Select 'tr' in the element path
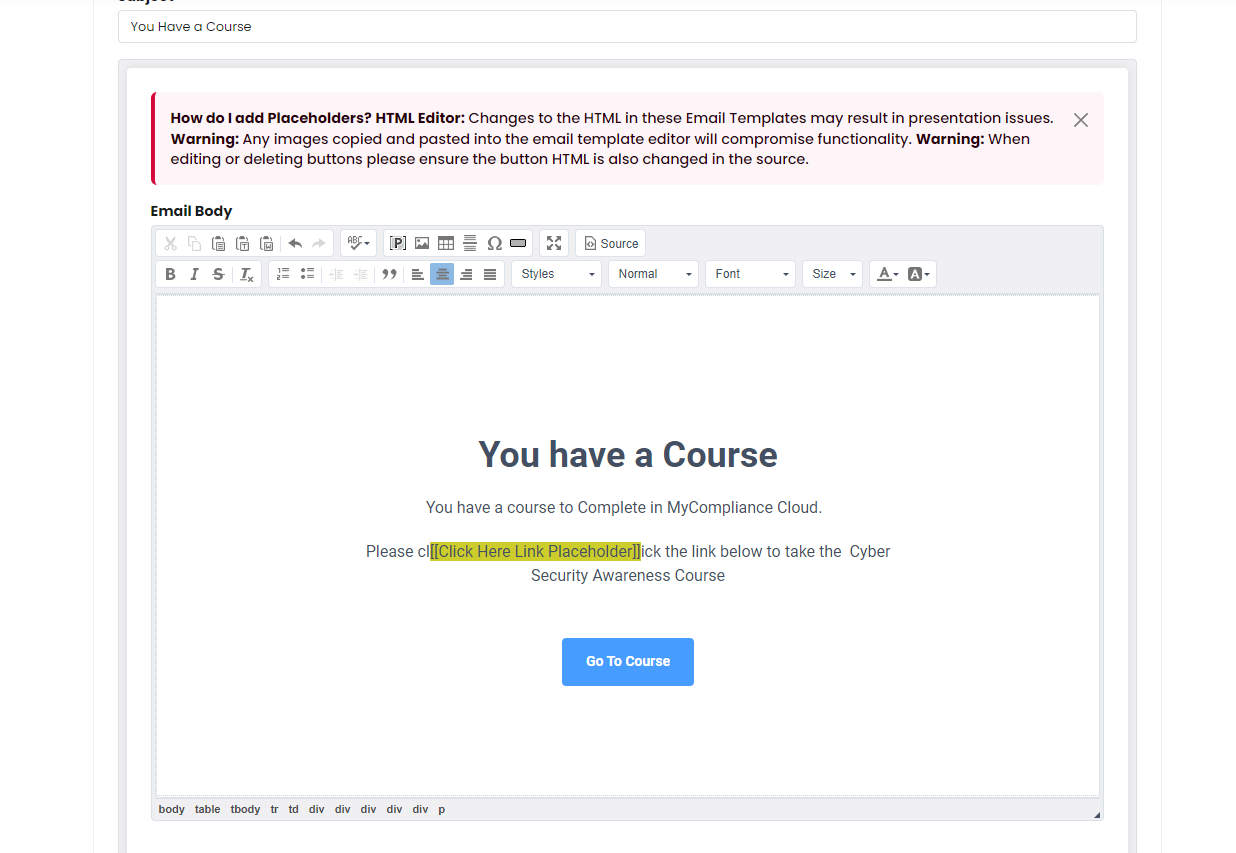 pyautogui.click(x=274, y=809)
